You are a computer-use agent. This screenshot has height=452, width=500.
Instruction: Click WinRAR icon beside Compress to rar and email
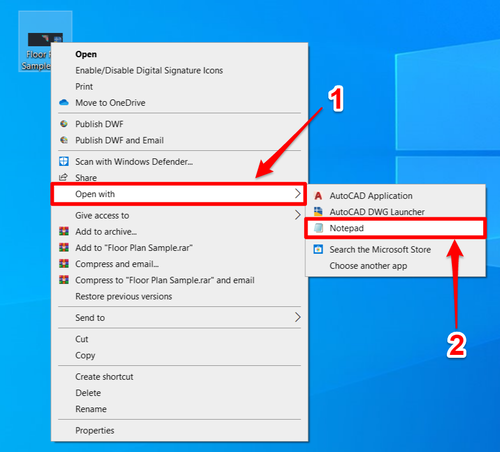pos(64,280)
